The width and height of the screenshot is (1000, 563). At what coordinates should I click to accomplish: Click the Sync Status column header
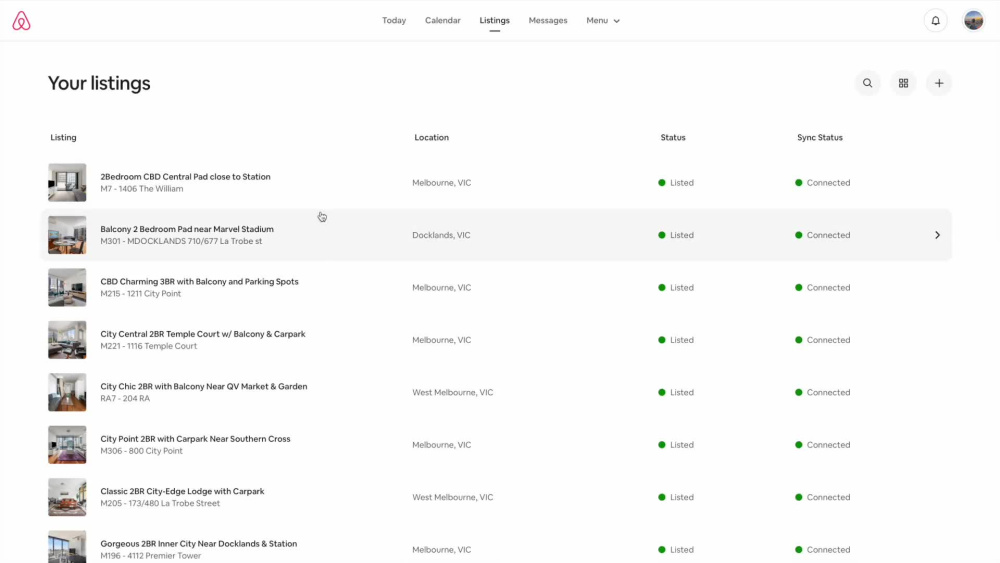tap(820, 137)
